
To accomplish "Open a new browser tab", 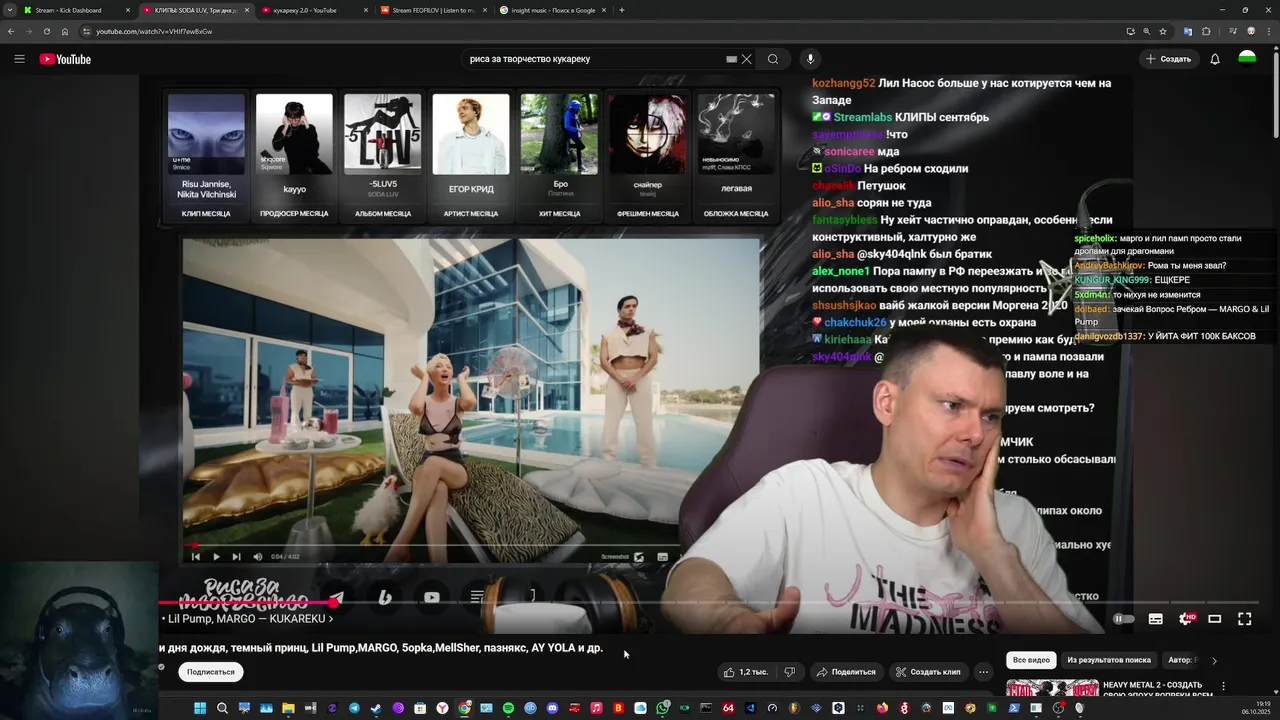I will click(x=622, y=10).
